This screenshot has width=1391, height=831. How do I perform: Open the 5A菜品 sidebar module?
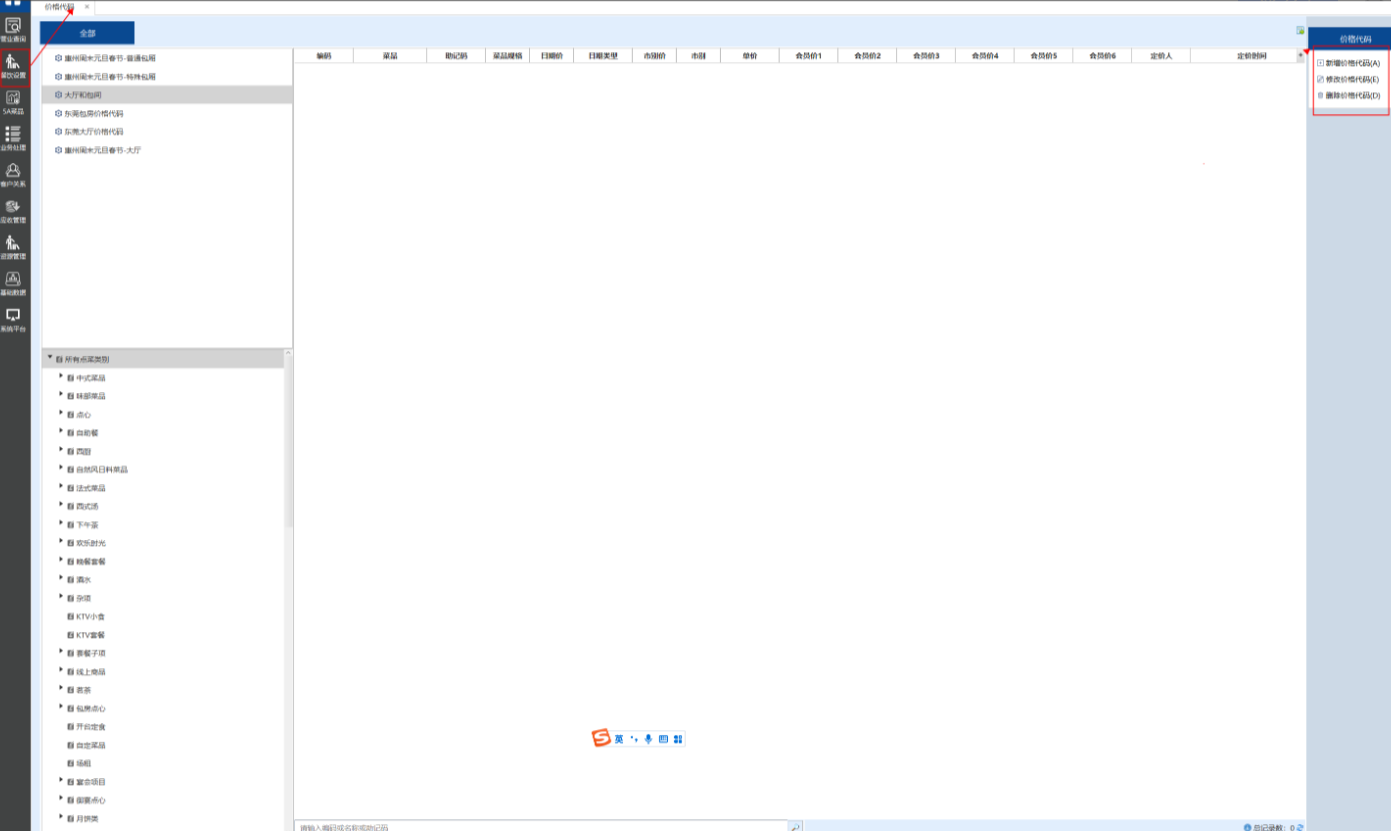[x=13, y=102]
